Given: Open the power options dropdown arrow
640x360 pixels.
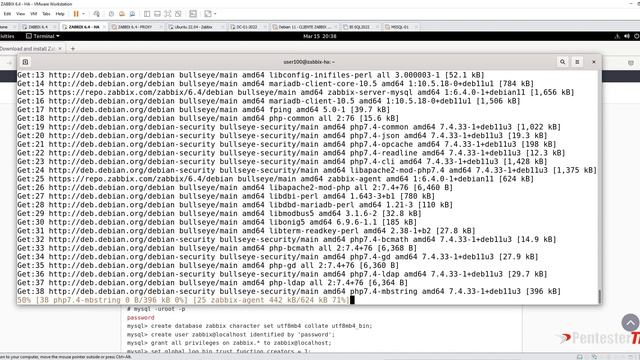Looking at the screenshot, I should click(84, 13).
